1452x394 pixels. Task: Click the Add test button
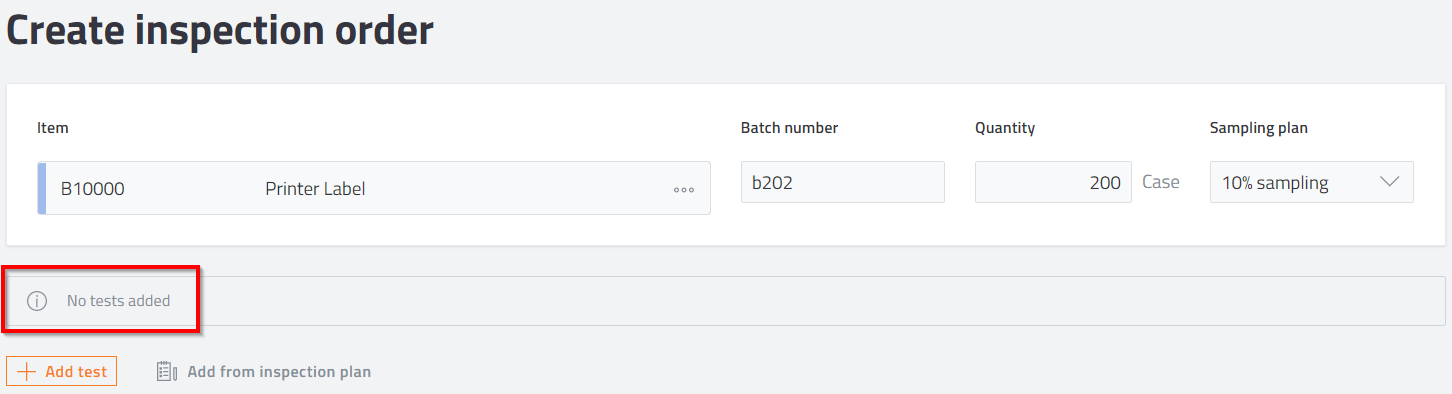coord(62,372)
